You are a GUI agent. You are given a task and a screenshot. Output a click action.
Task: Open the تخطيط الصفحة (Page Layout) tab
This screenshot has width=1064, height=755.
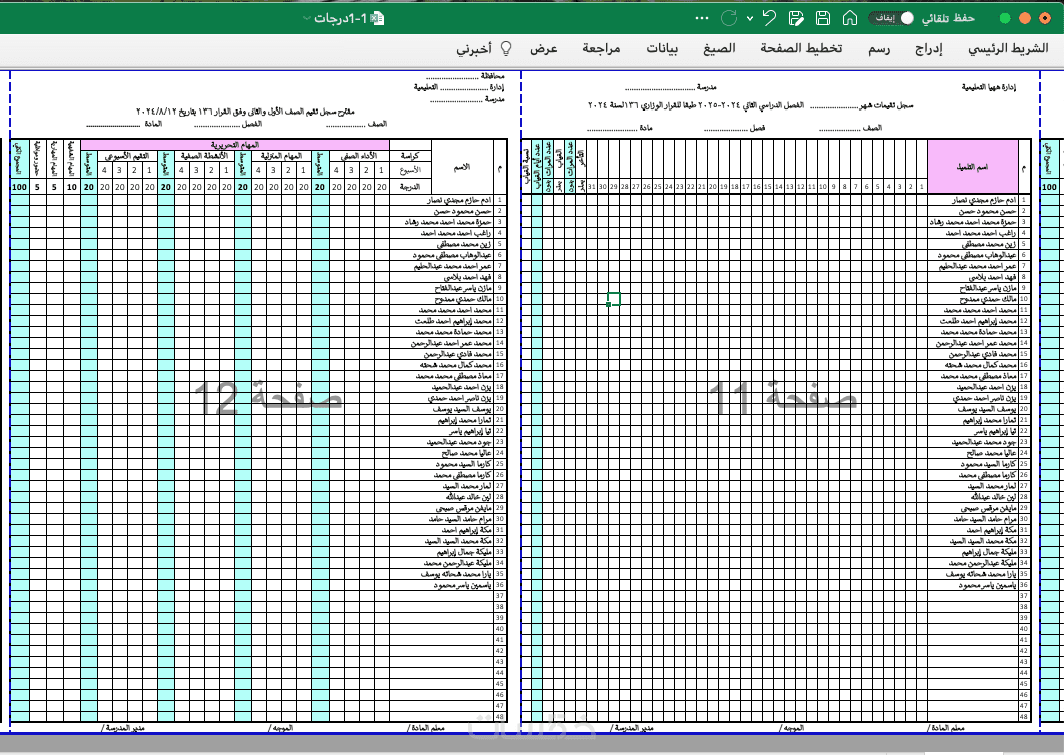[801, 48]
